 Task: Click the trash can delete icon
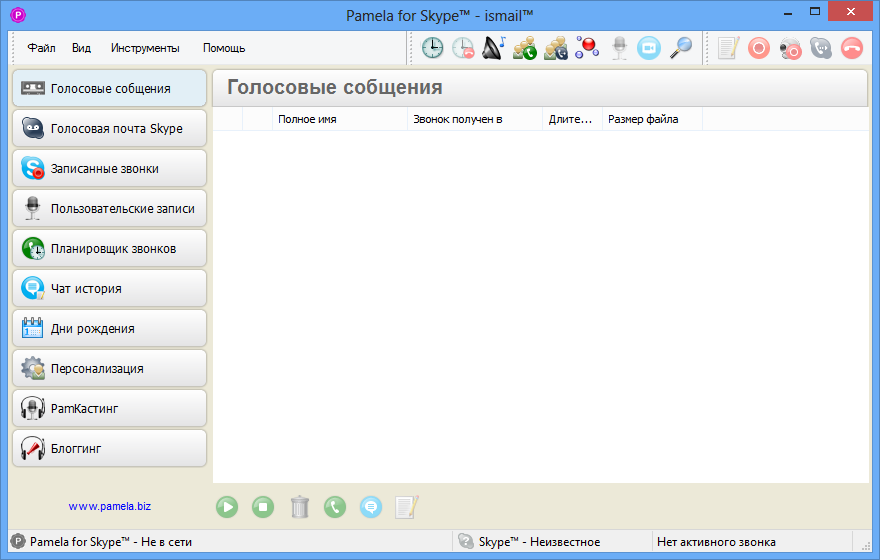300,507
